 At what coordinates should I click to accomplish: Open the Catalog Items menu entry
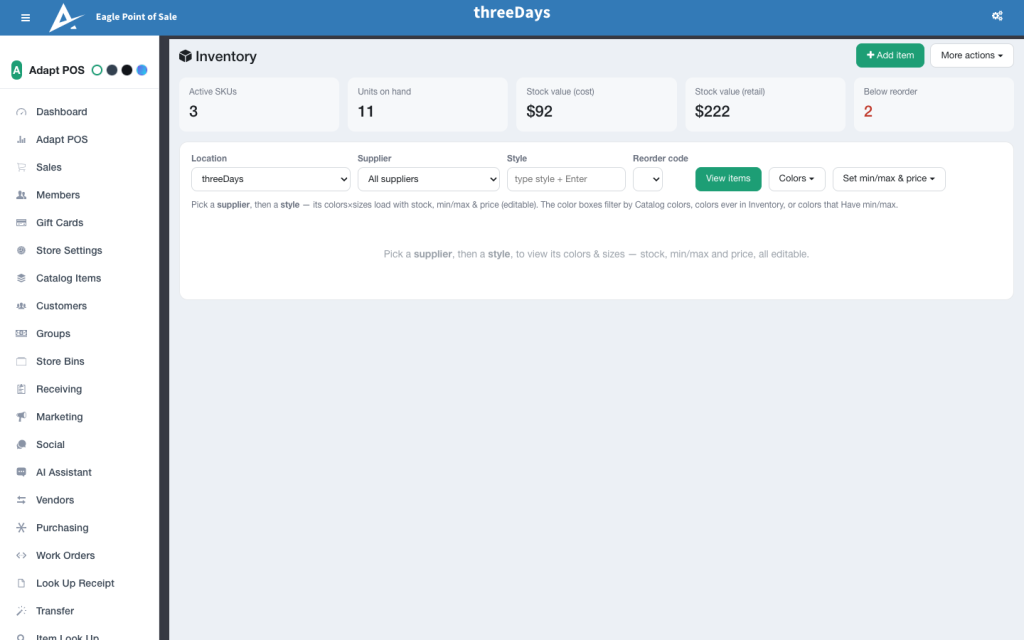click(x=69, y=278)
